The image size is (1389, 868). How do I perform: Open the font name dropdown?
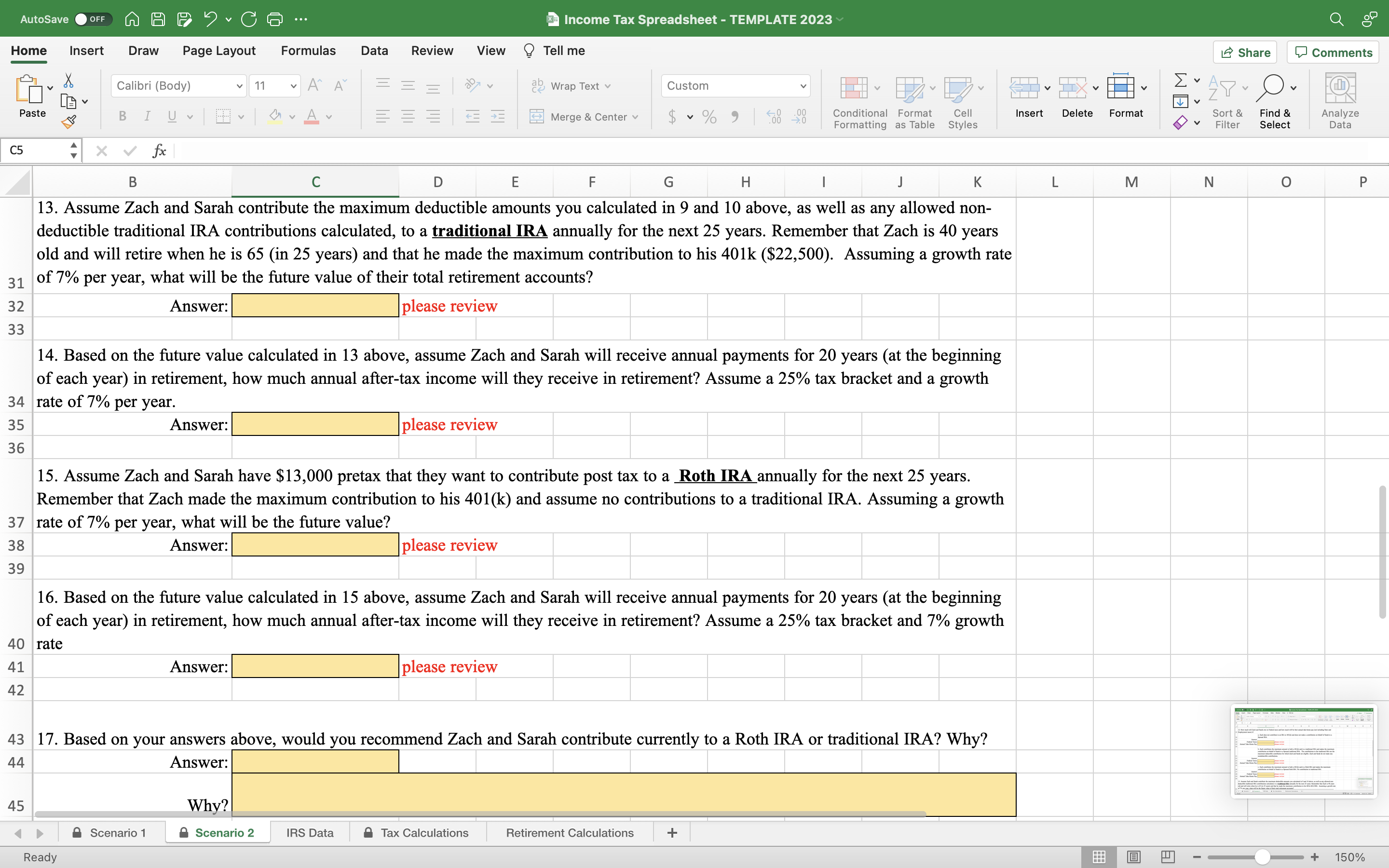[x=239, y=85]
